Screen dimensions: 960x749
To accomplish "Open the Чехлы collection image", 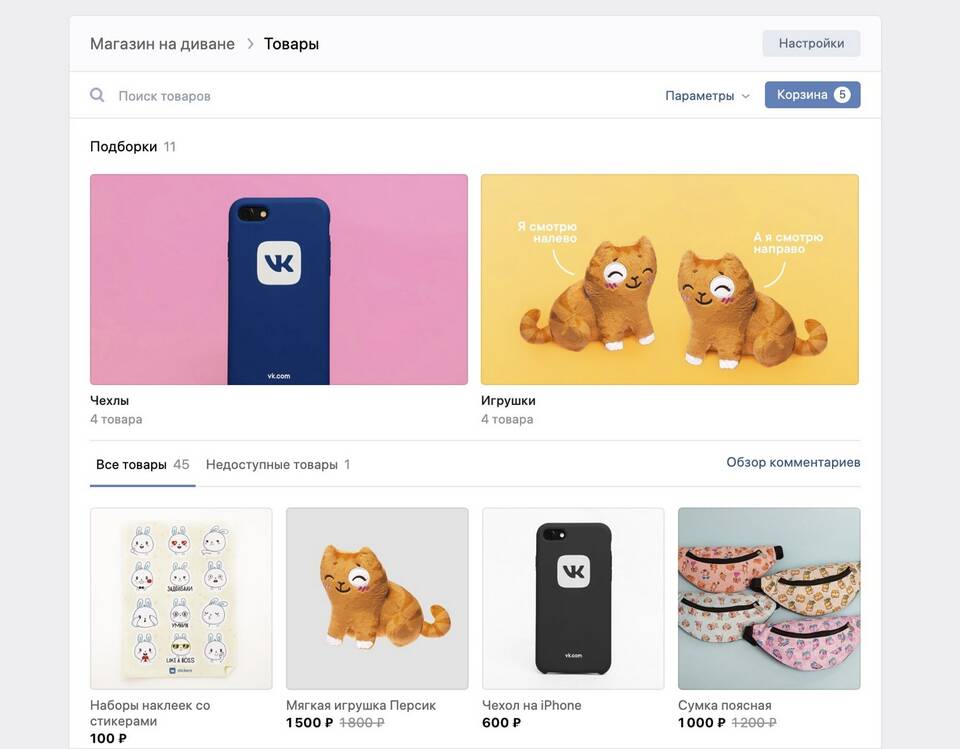I will click(x=279, y=279).
